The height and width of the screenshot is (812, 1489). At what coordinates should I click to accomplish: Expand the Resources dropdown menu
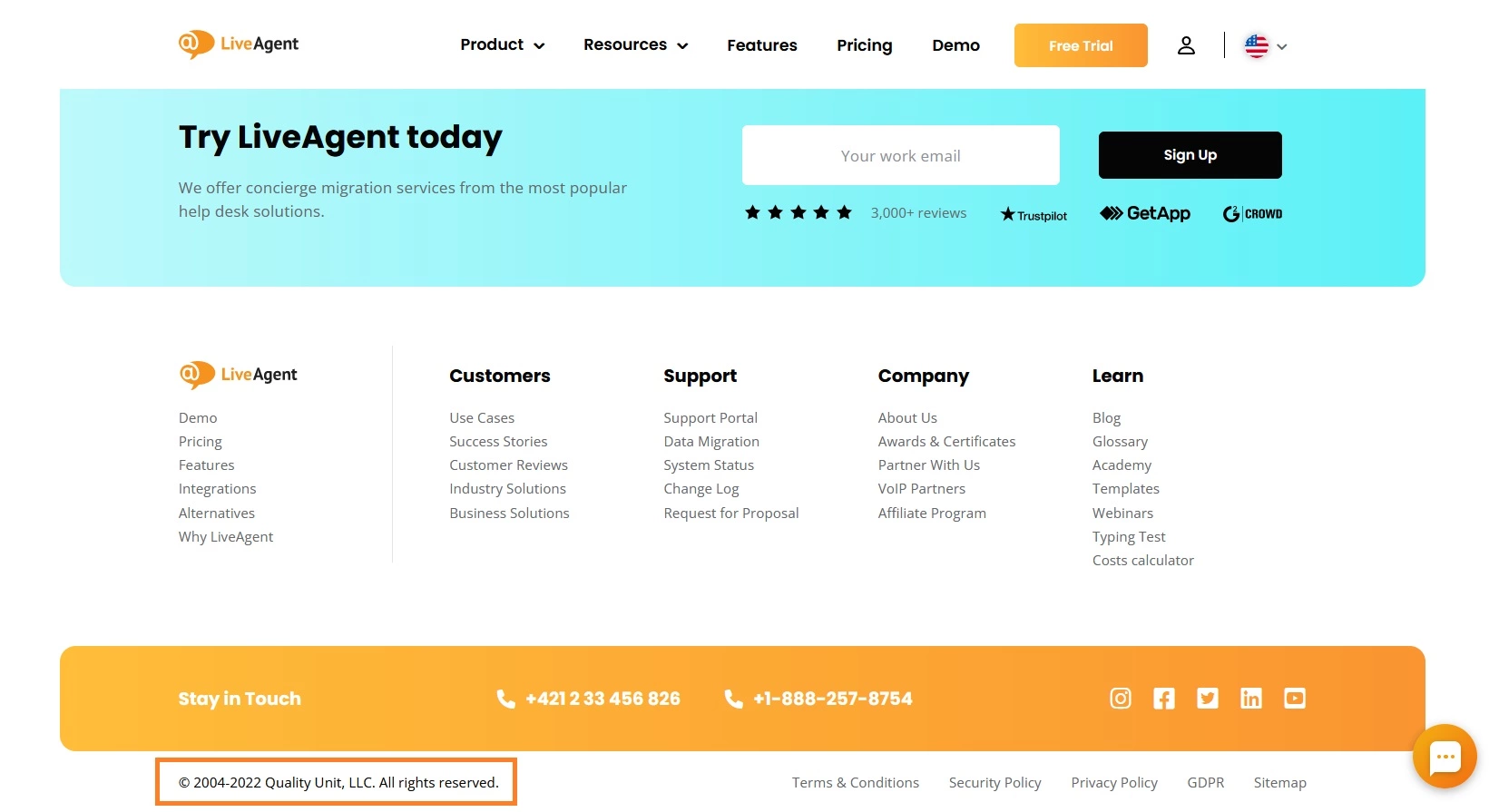coord(635,45)
